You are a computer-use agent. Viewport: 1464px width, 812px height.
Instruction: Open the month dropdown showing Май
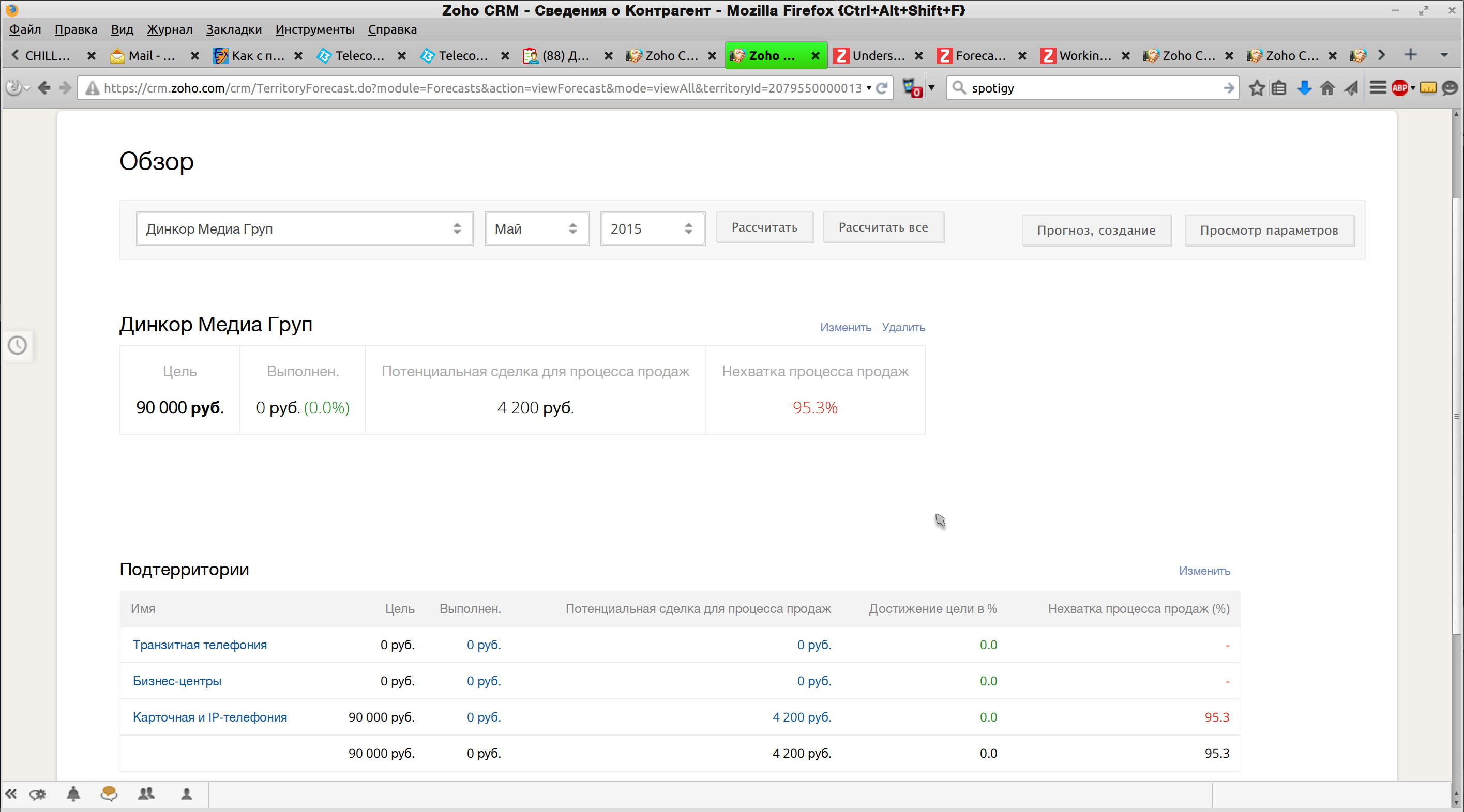click(536, 228)
